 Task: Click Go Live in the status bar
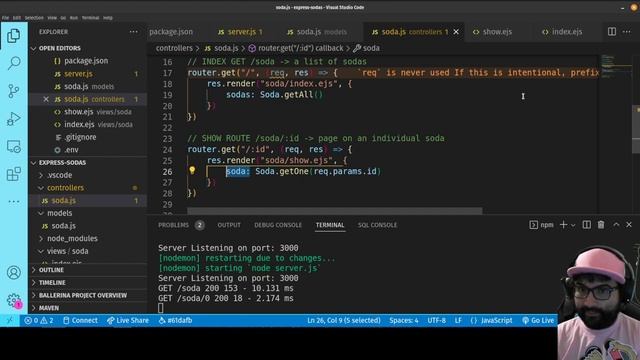coord(538,320)
